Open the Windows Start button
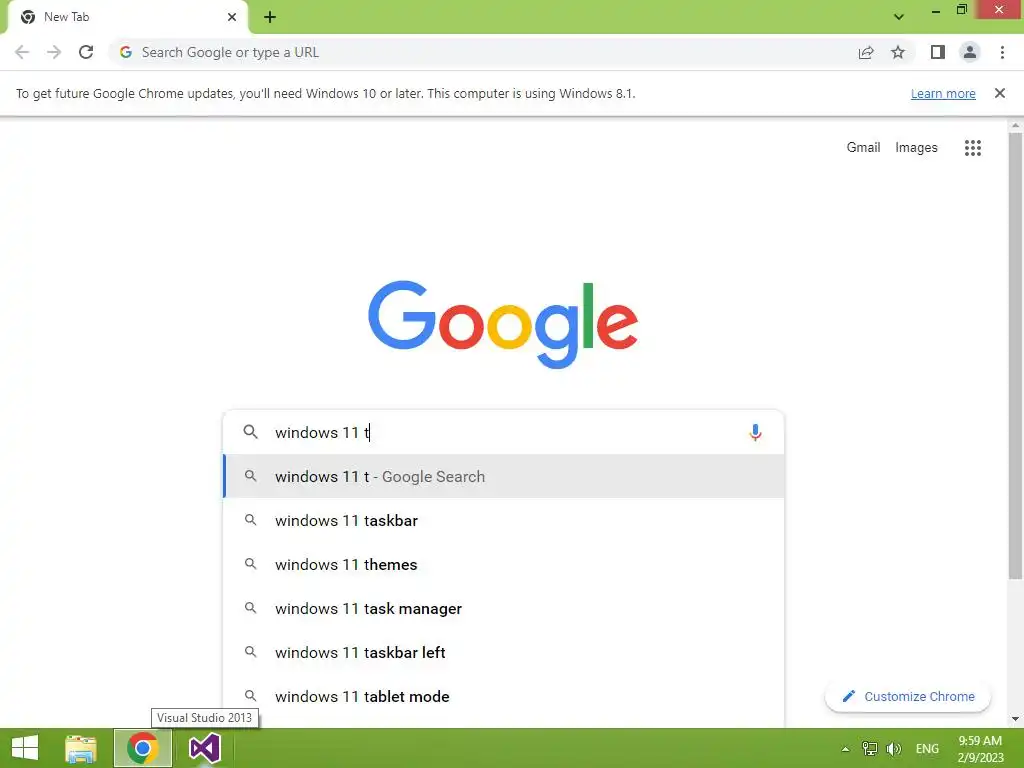This screenshot has height=768, width=1024. point(25,748)
